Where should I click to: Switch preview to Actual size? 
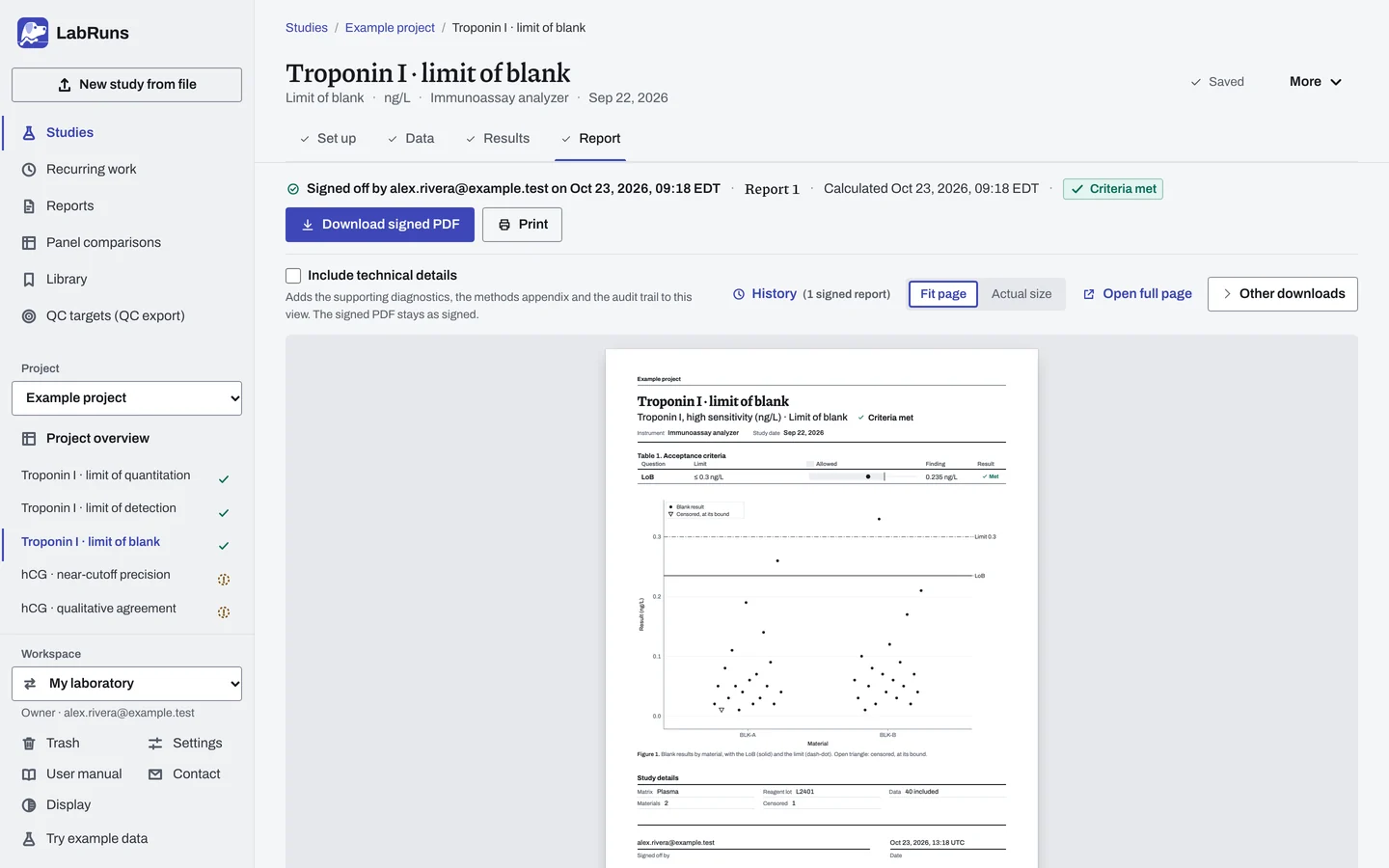point(1021,294)
